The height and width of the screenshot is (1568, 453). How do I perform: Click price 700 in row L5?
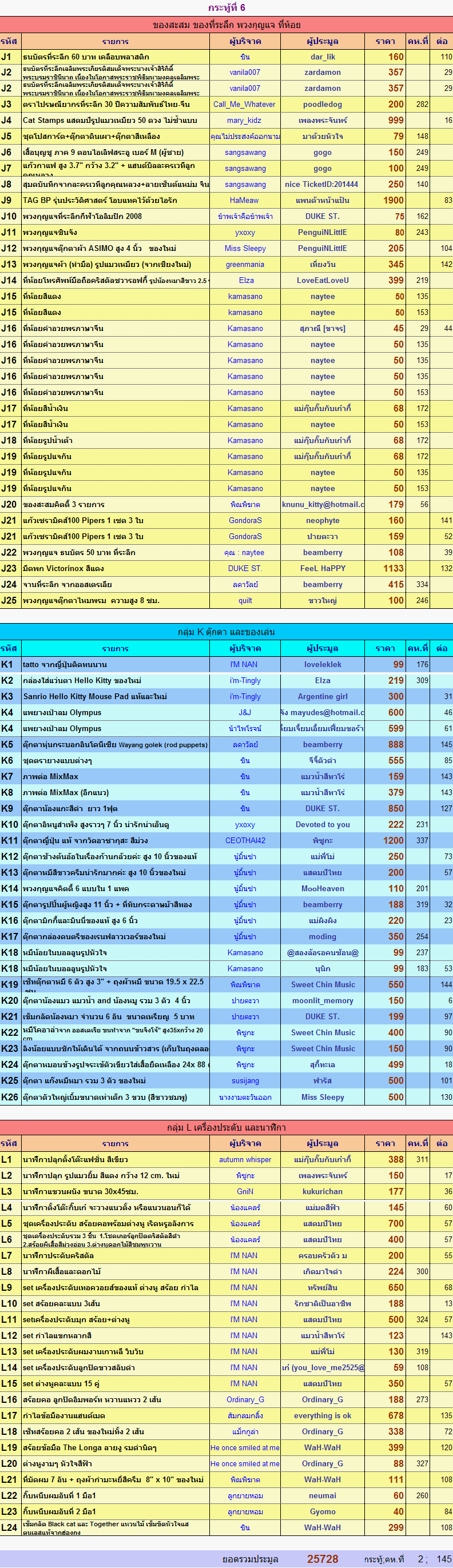tap(396, 1224)
